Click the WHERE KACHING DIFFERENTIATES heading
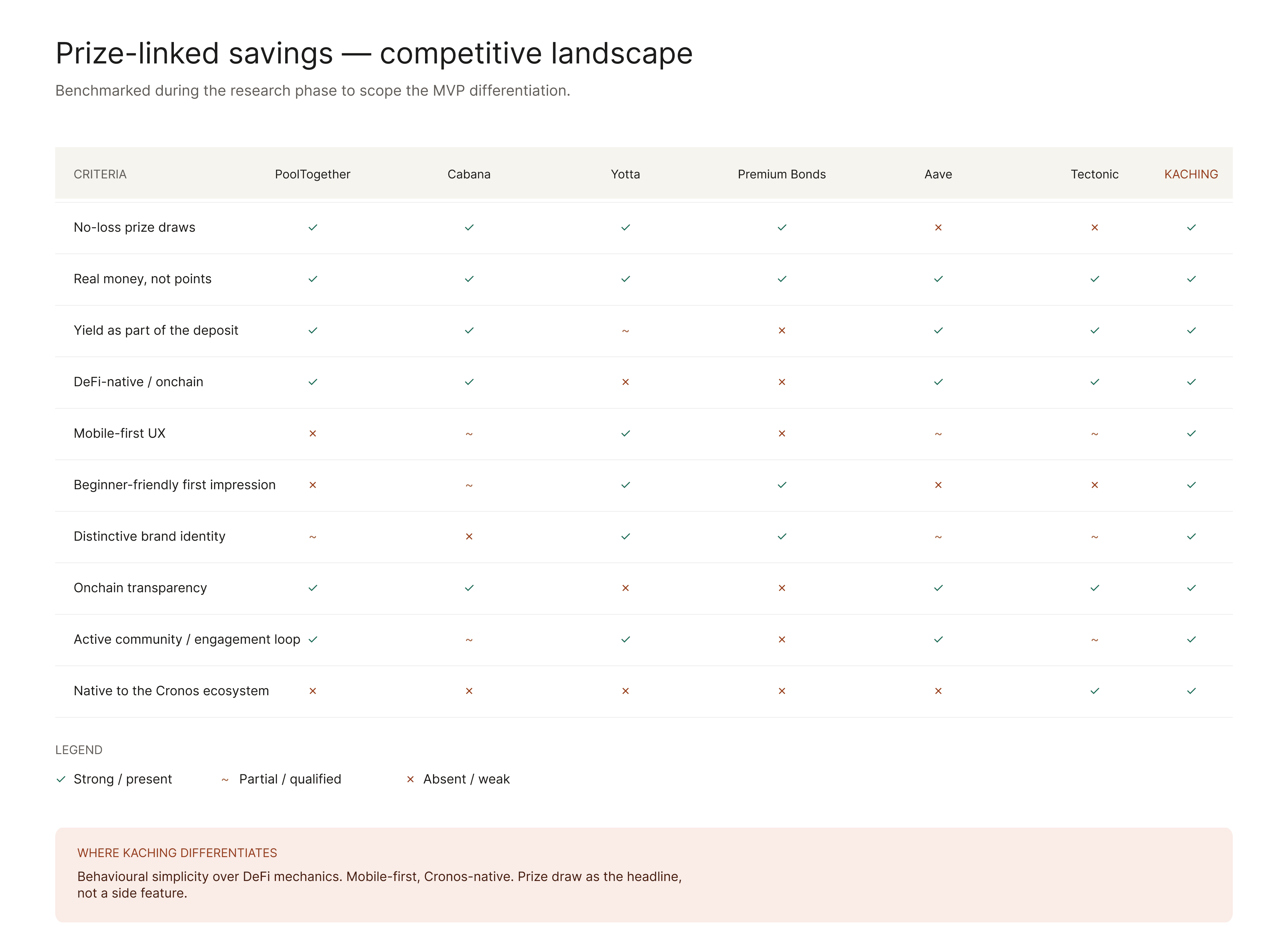The height and width of the screenshot is (938, 1288). 177,853
